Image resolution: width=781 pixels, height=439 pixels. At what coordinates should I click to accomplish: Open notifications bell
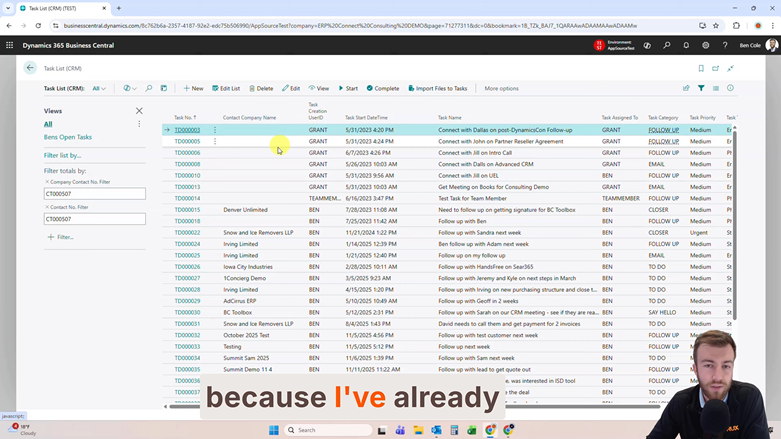coord(686,45)
